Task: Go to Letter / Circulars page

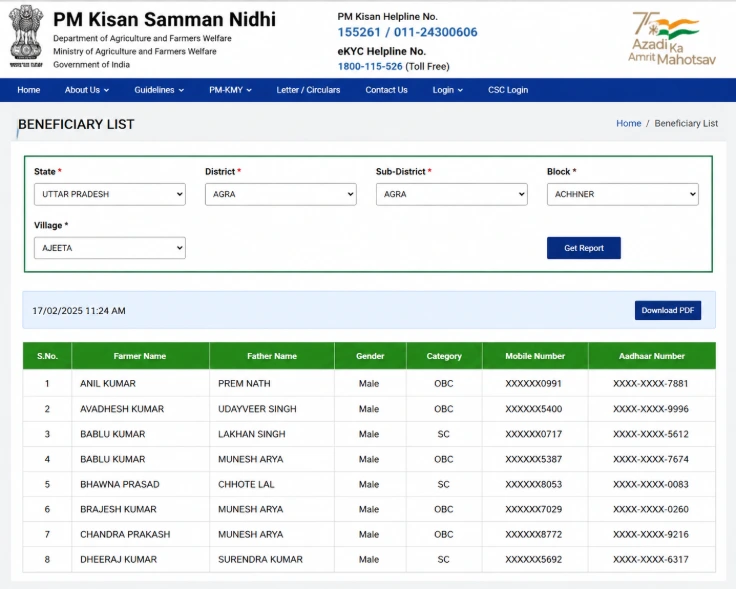Action: coord(308,90)
